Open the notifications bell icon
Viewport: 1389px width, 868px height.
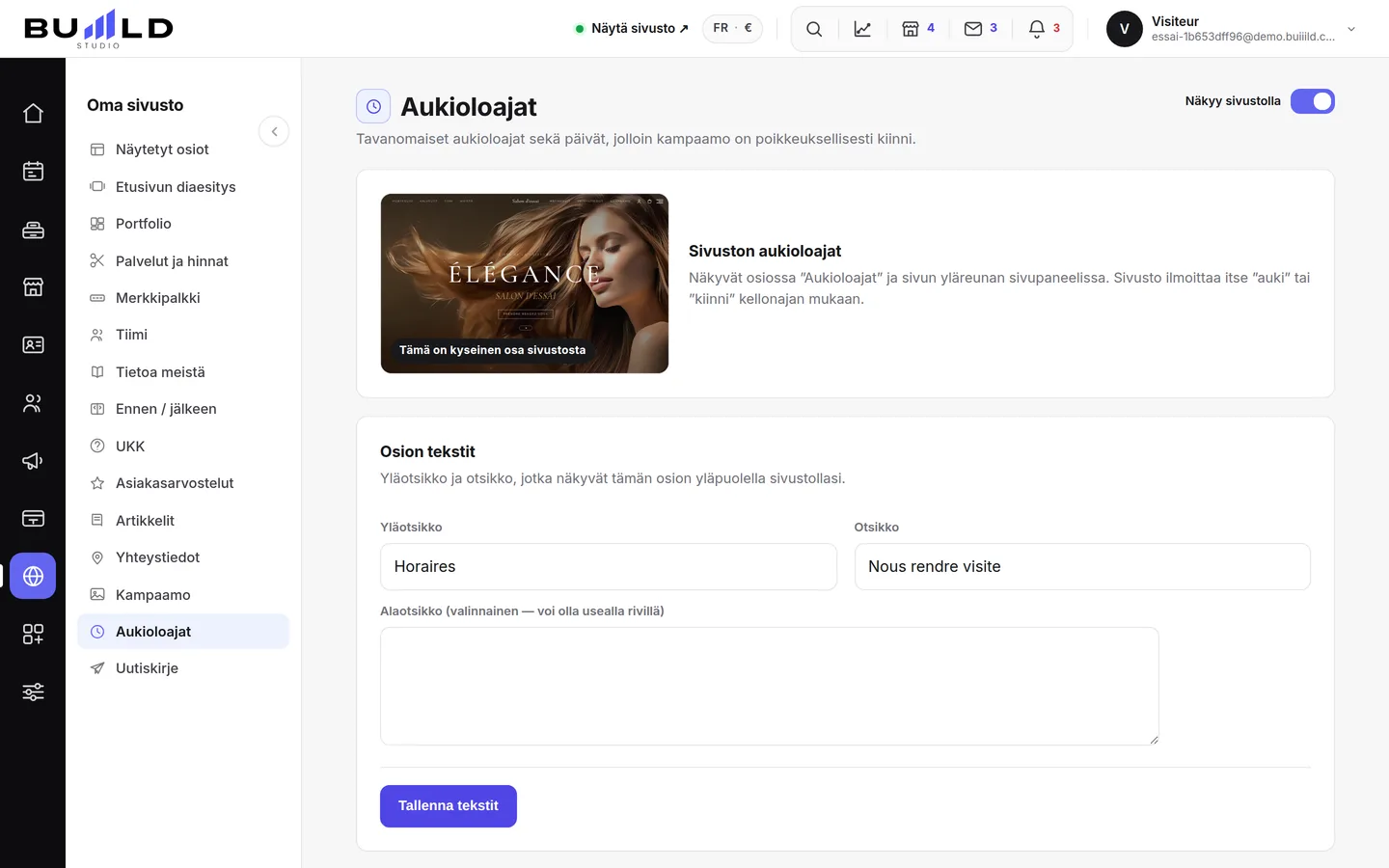1044,29
